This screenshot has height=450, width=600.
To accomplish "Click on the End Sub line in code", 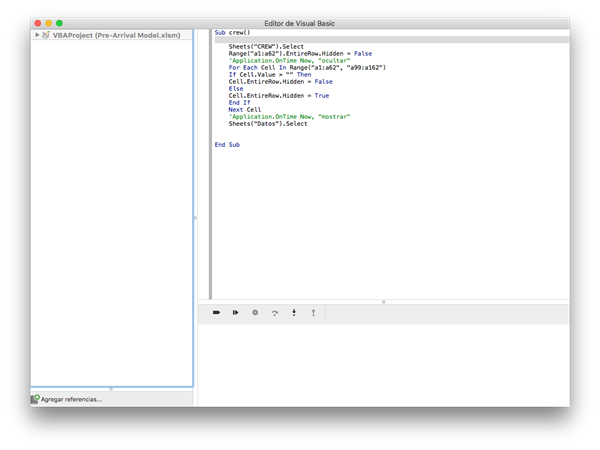I will click(x=227, y=145).
